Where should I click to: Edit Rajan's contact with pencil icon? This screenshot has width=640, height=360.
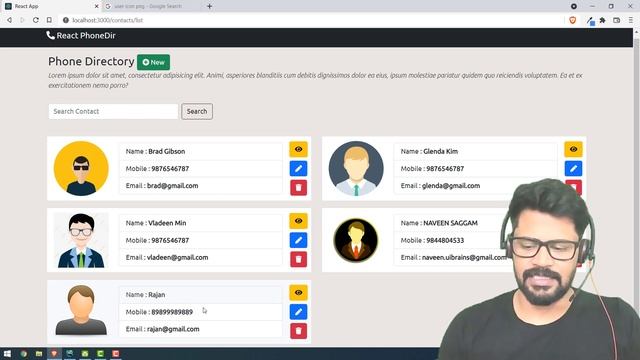point(298,312)
